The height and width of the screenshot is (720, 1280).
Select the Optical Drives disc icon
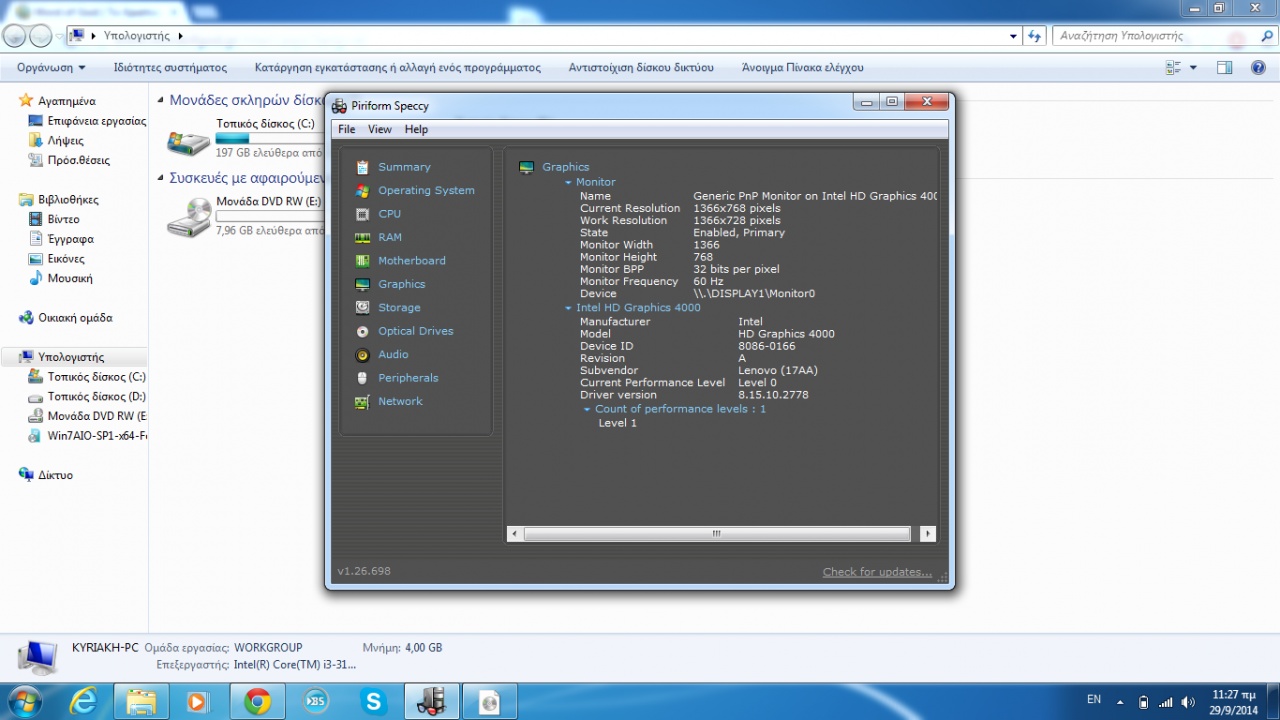point(362,331)
